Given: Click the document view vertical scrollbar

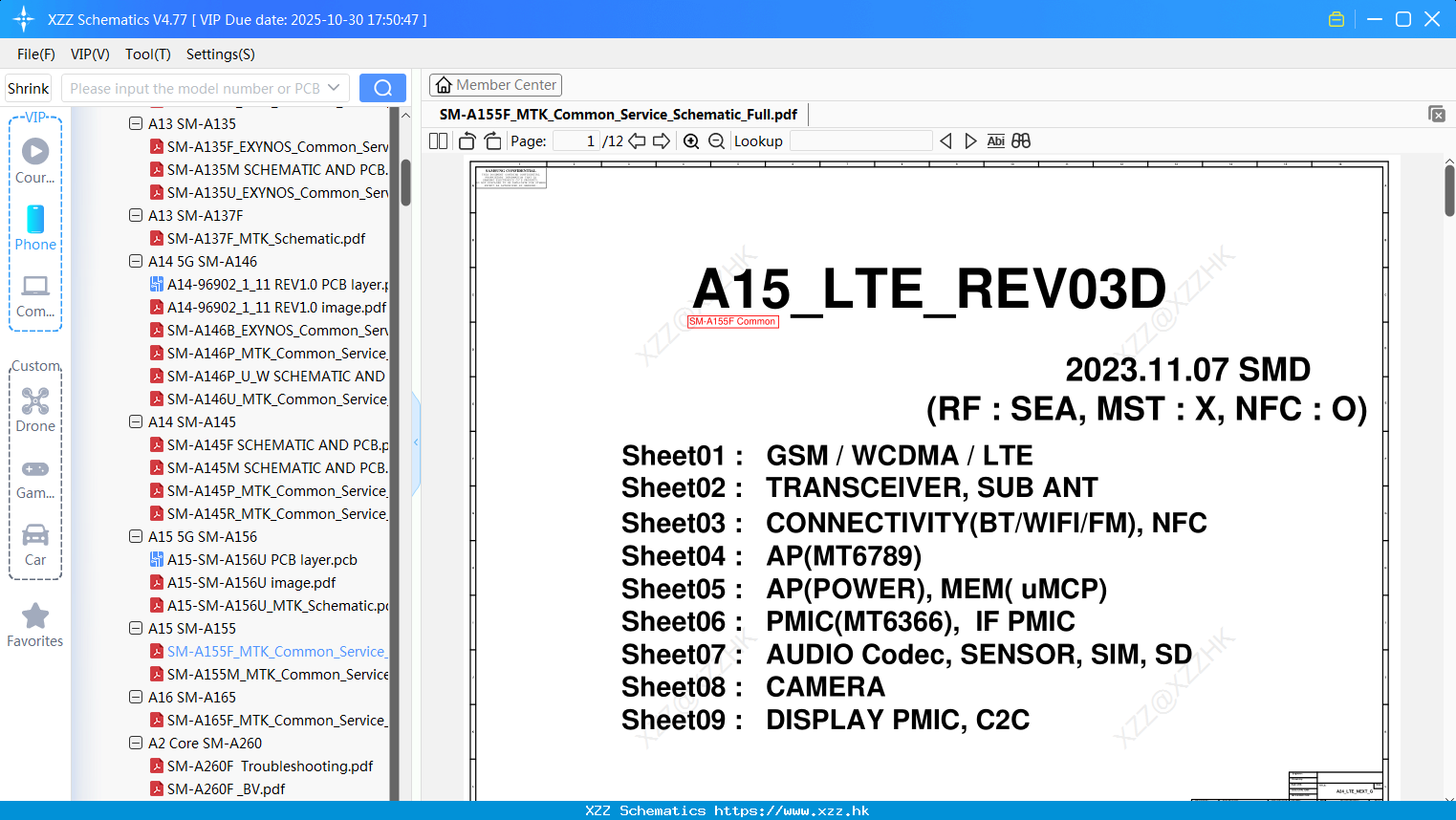Looking at the screenshot, I should (1449, 191).
